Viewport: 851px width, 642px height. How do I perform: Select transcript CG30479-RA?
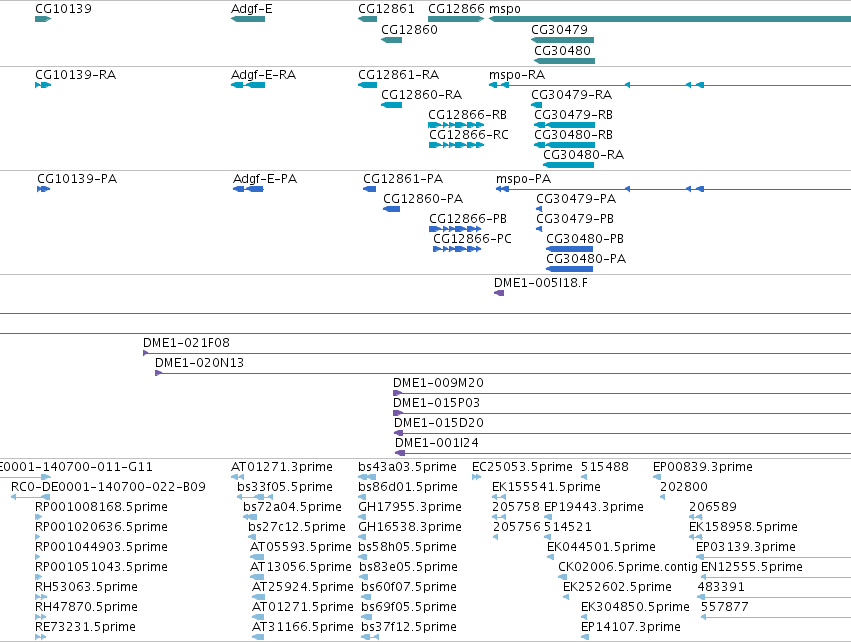[536, 105]
